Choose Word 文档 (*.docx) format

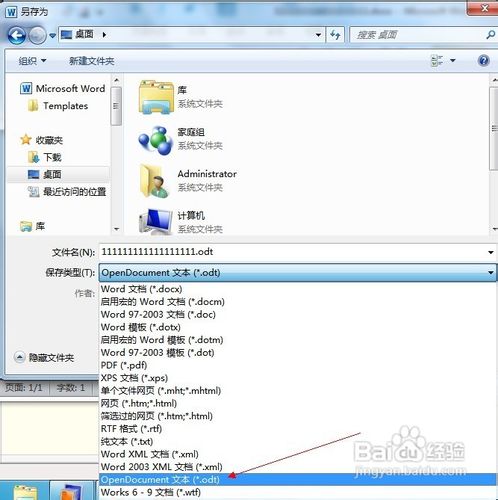(x=297, y=289)
